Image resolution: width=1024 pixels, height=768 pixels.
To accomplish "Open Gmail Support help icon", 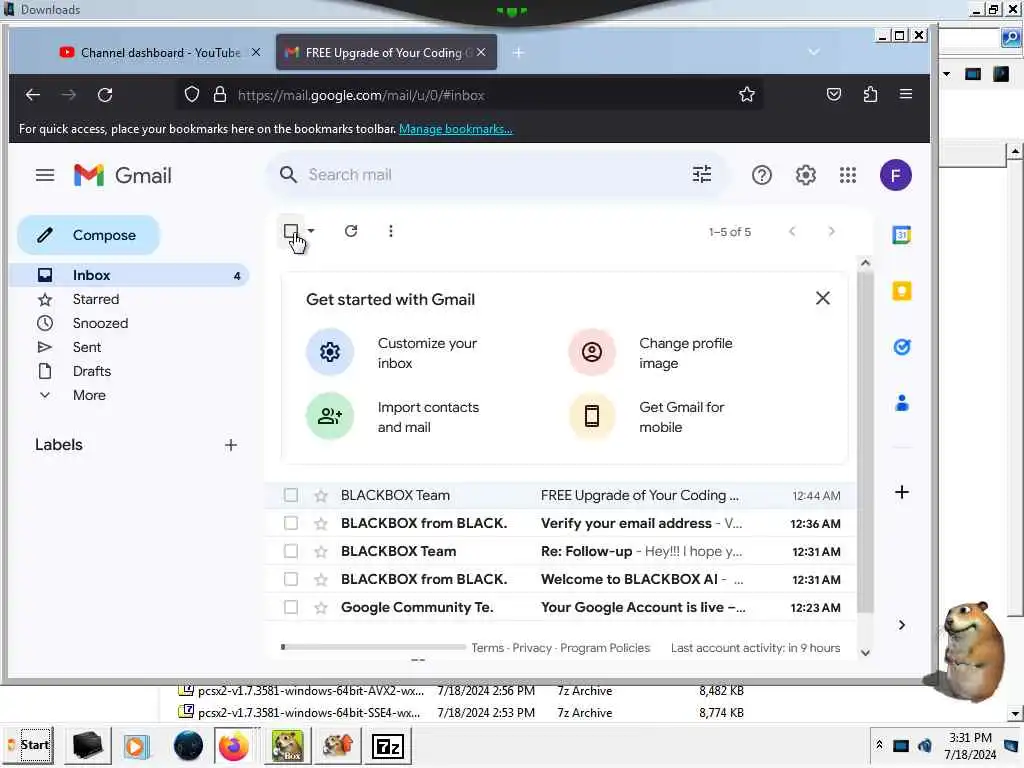I will [x=761, y=175].
